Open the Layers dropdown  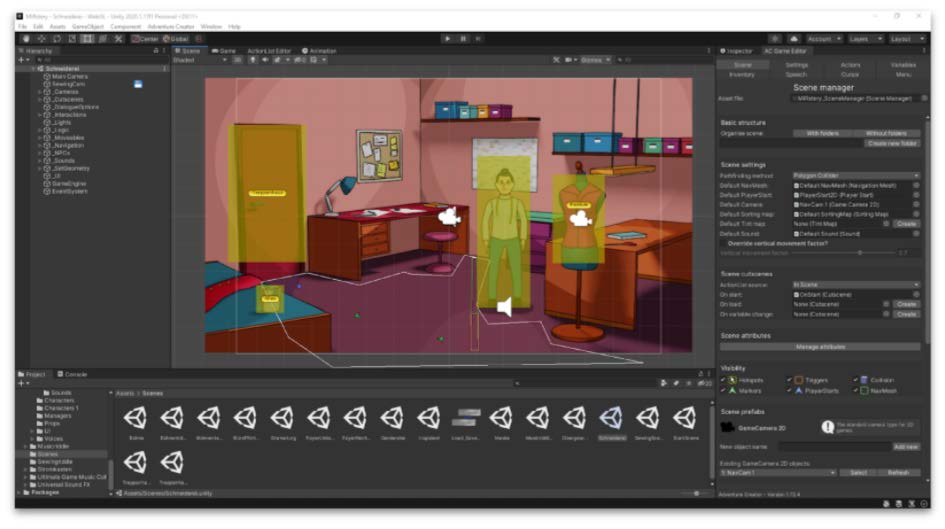click(x=859, y=38)
